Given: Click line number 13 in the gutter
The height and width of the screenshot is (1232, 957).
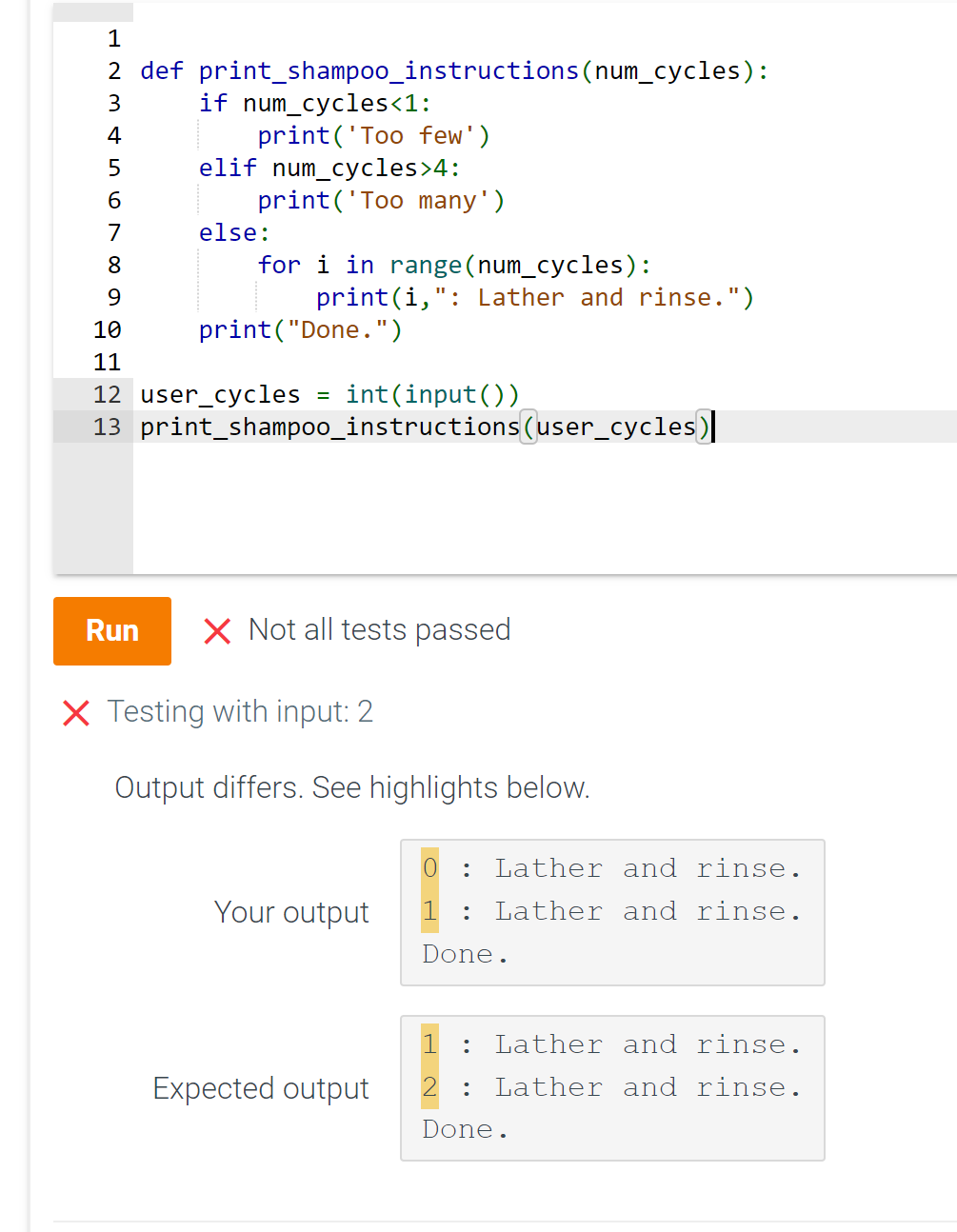Looking at the screenshot, I should point(108,427).
